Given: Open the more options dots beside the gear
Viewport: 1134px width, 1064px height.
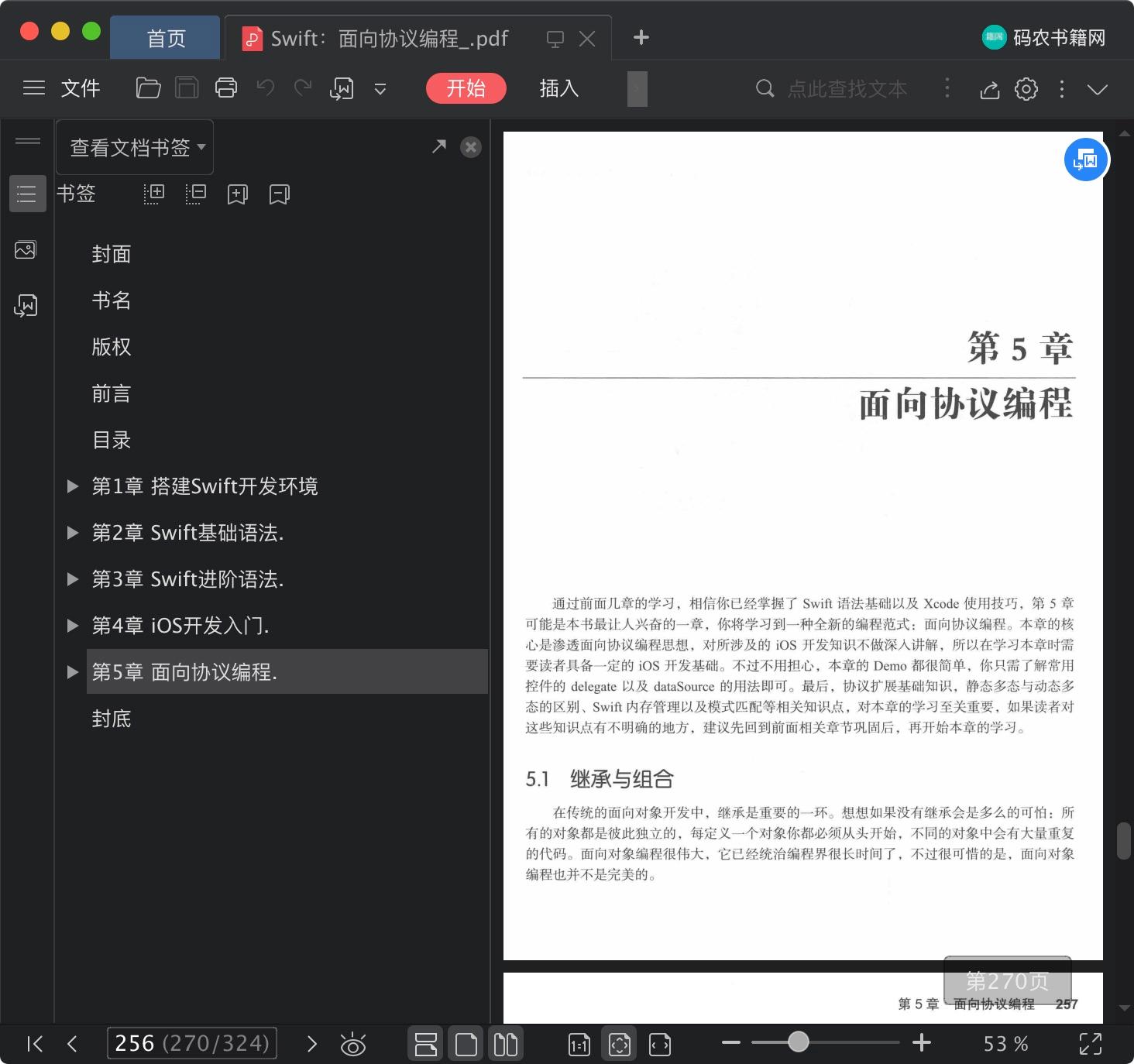Looking at the screenshot, I should point(1062,89).
